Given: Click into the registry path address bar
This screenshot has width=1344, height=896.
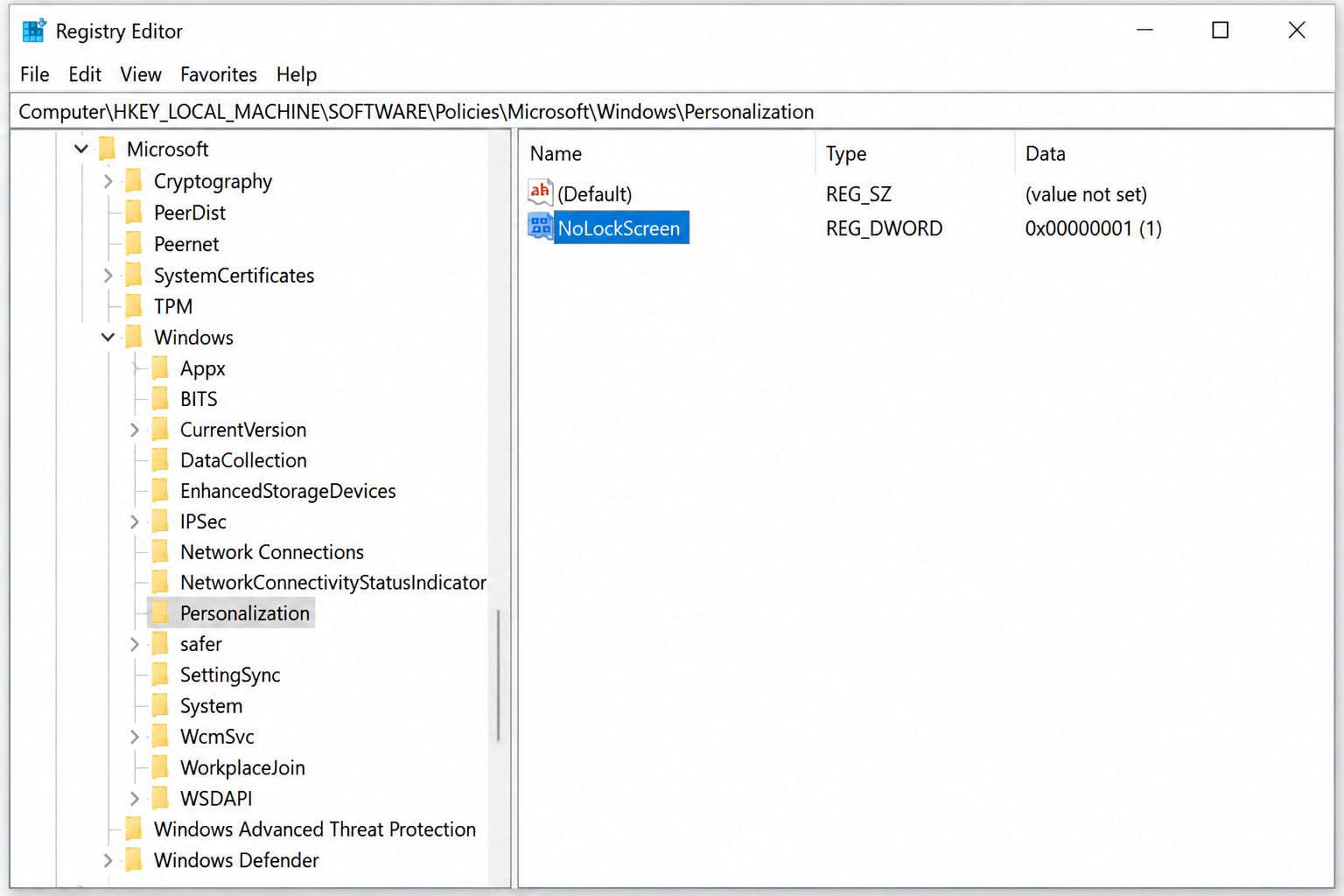Looking at the screenshot, I should 672,112.
